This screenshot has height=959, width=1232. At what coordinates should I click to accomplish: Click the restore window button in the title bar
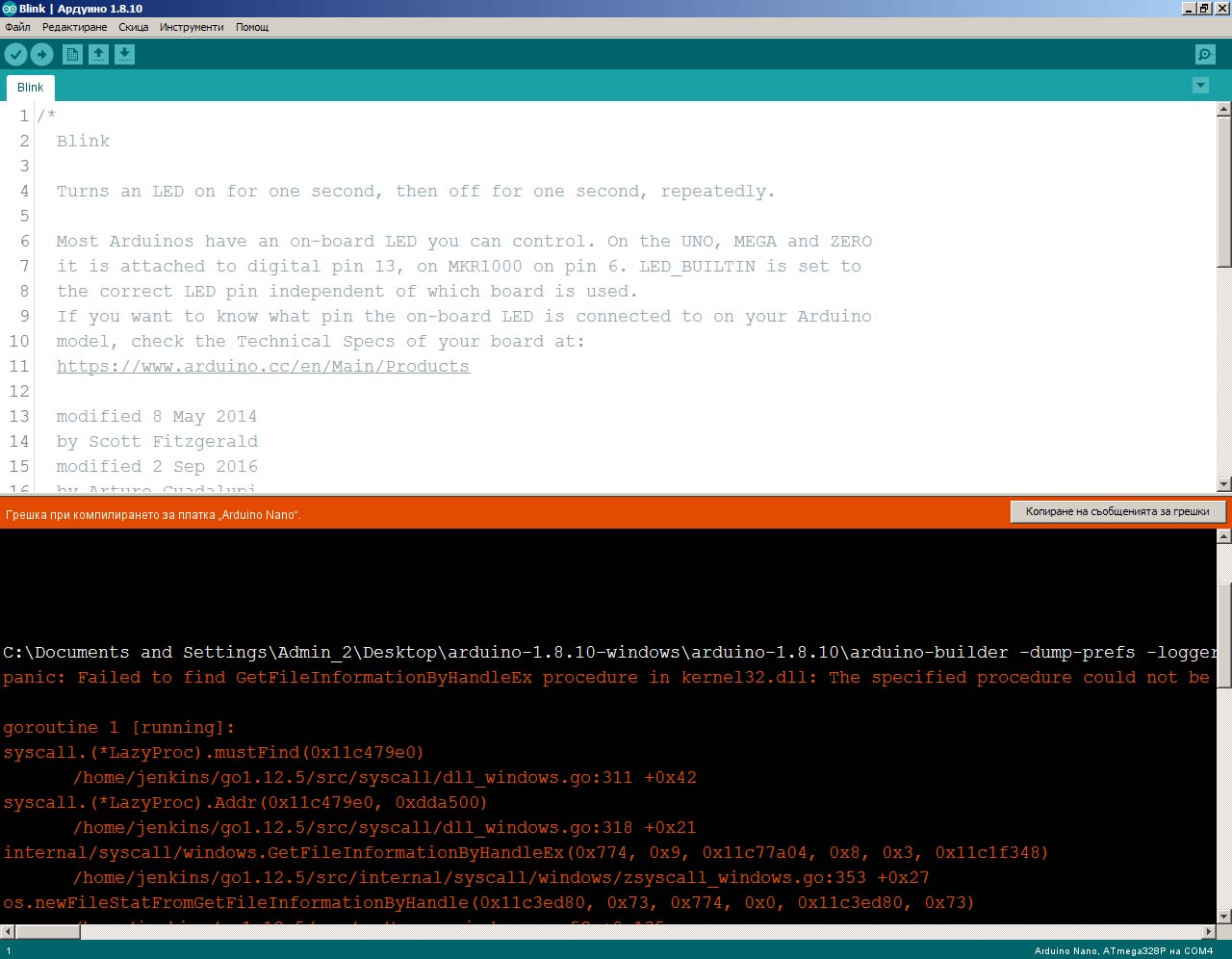[1204, 8]
